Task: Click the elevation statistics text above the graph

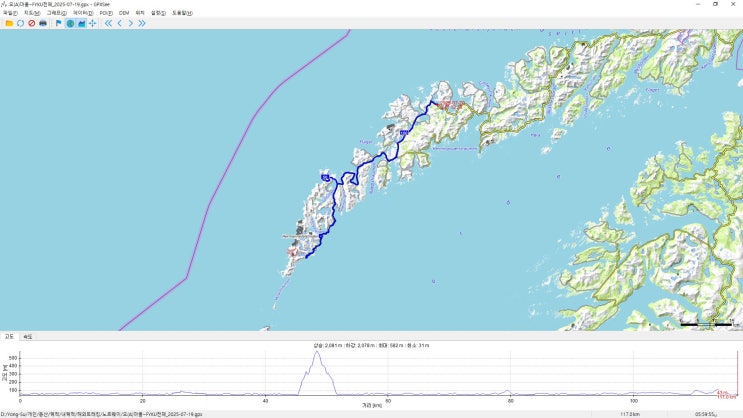Action: tap(371, 345)
